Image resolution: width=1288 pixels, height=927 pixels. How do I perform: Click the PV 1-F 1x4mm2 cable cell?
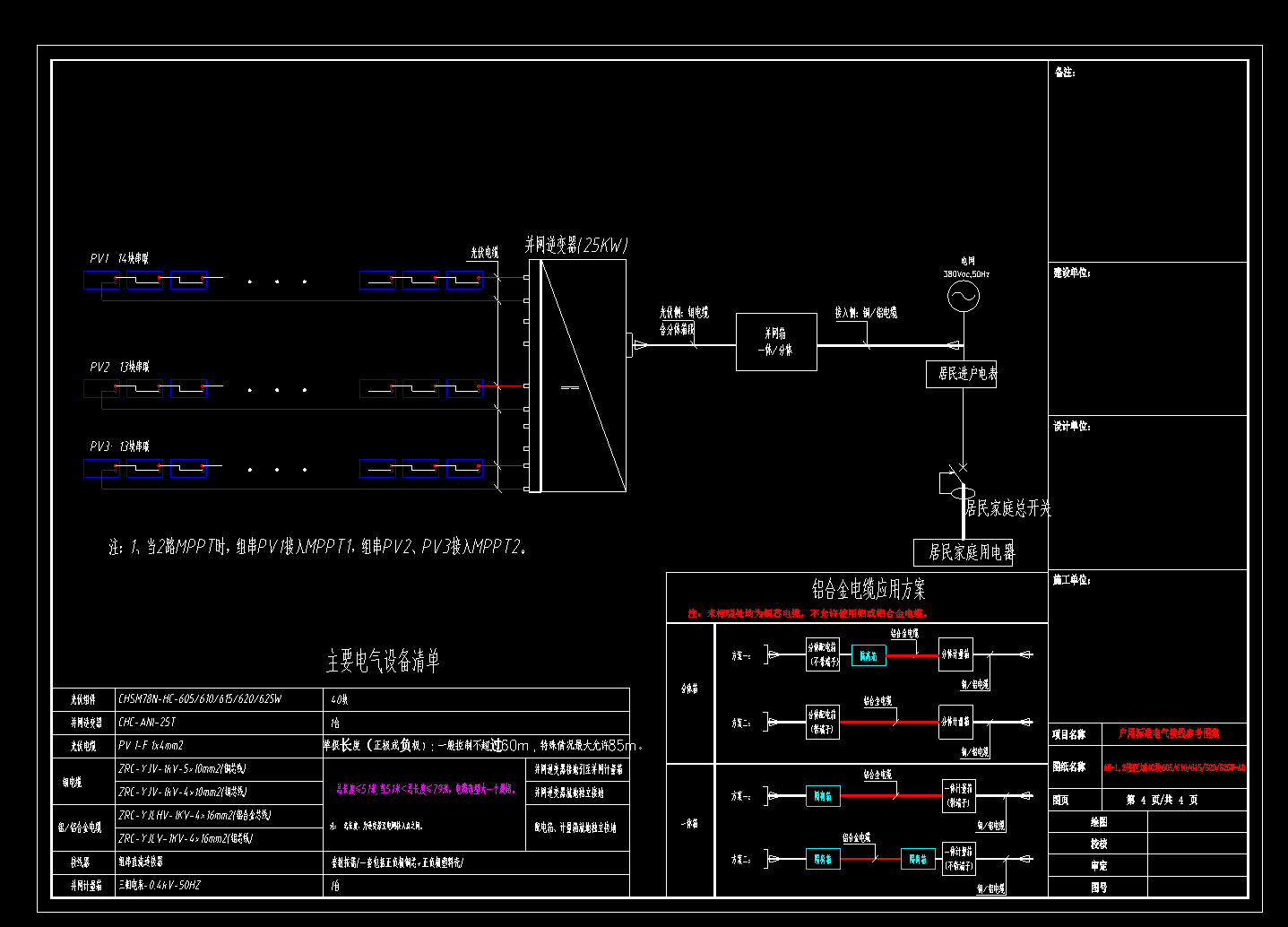pos(220,746)
